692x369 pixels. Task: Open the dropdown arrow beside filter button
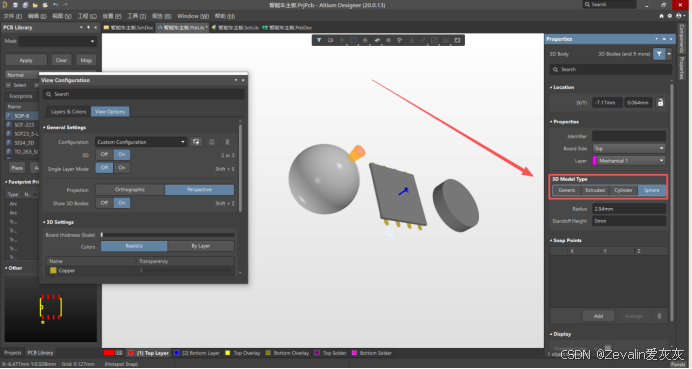point(669,54)
